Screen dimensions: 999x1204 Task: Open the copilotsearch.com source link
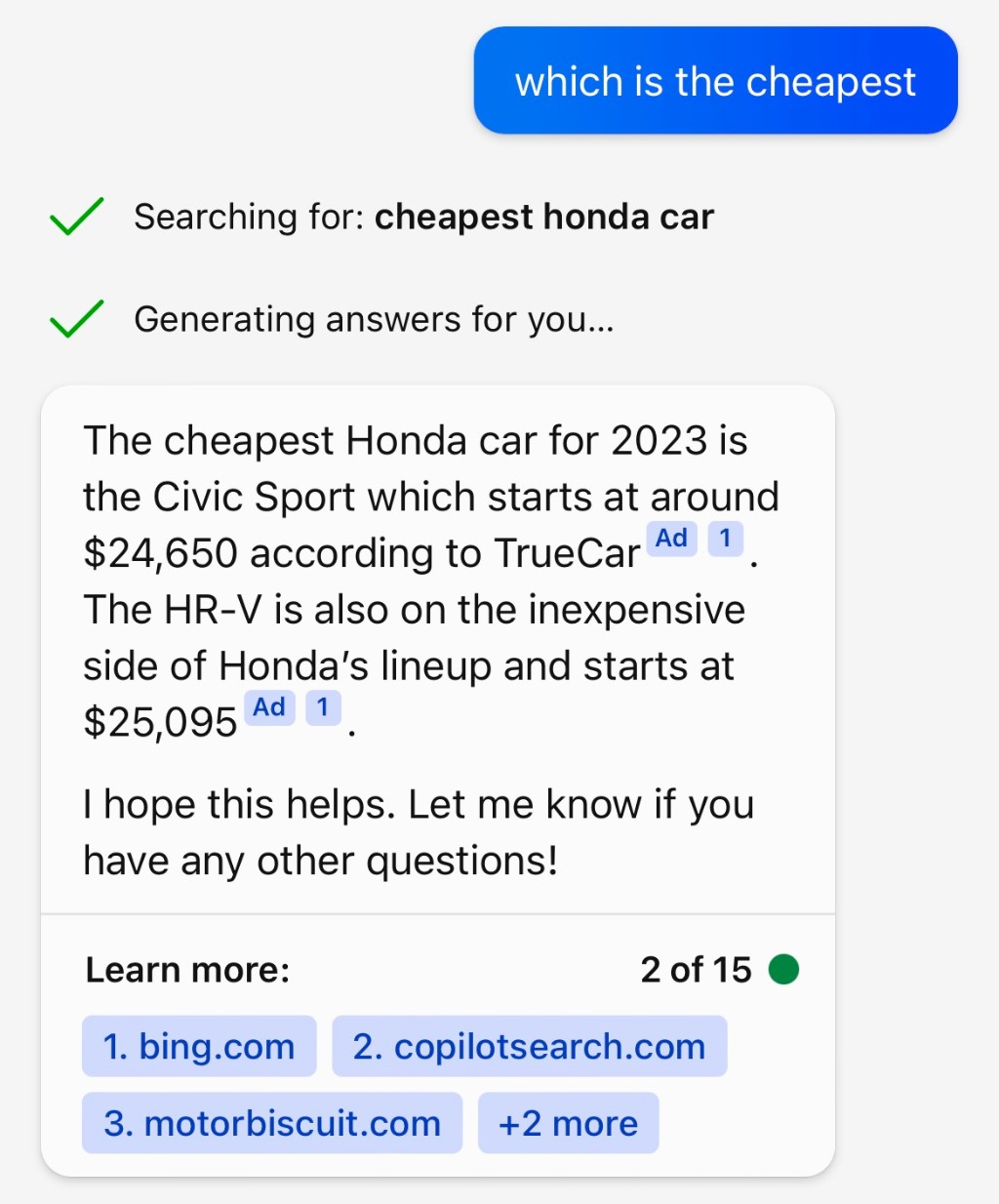click(x=529, y=1046)
